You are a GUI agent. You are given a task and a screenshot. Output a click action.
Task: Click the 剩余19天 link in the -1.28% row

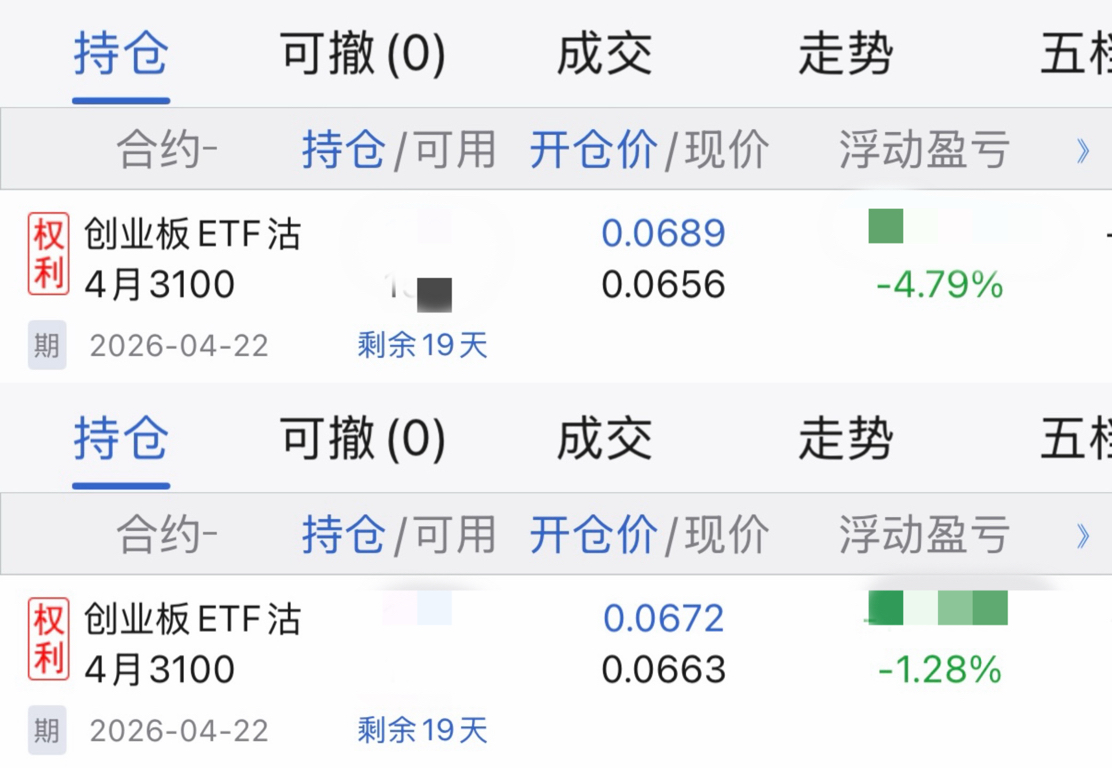(423, 730)
